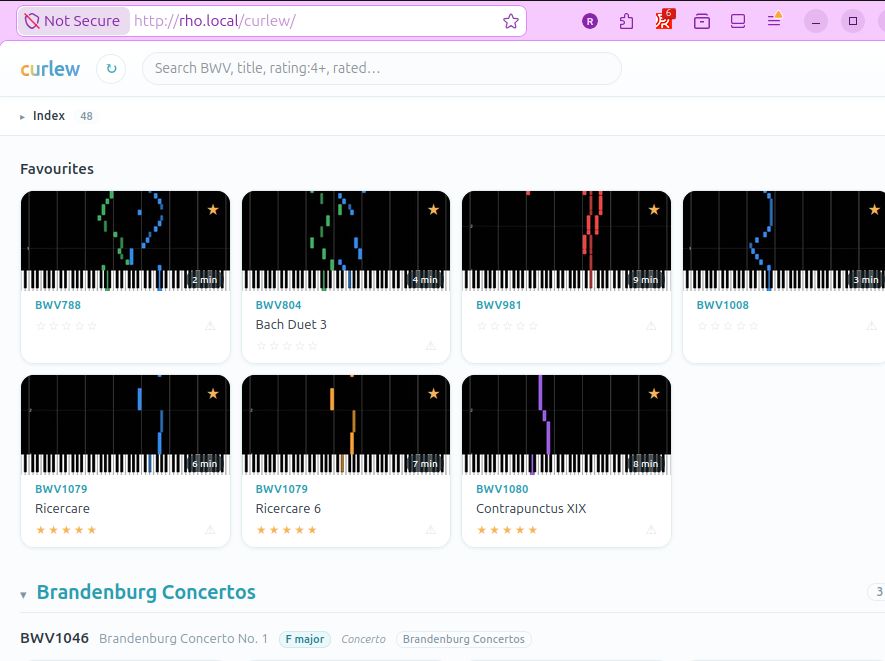Open the Ricercare 6 piano roll thumbnail
The width and height of the screenshot is (885, 661).
click(346, 425)
